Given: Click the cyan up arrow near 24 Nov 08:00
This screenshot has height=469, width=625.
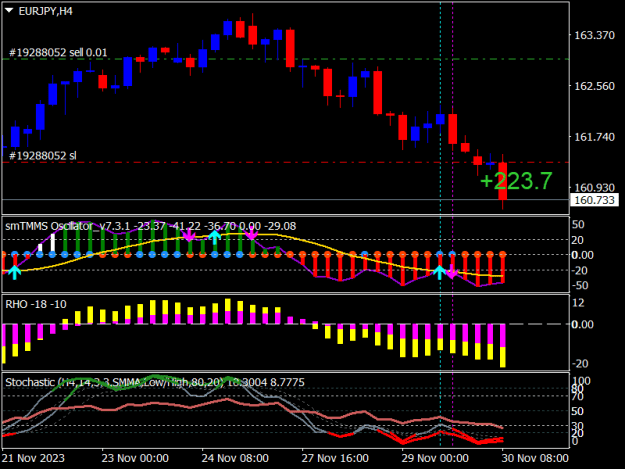Looking at the screenshot, I should tap(215, 237).
